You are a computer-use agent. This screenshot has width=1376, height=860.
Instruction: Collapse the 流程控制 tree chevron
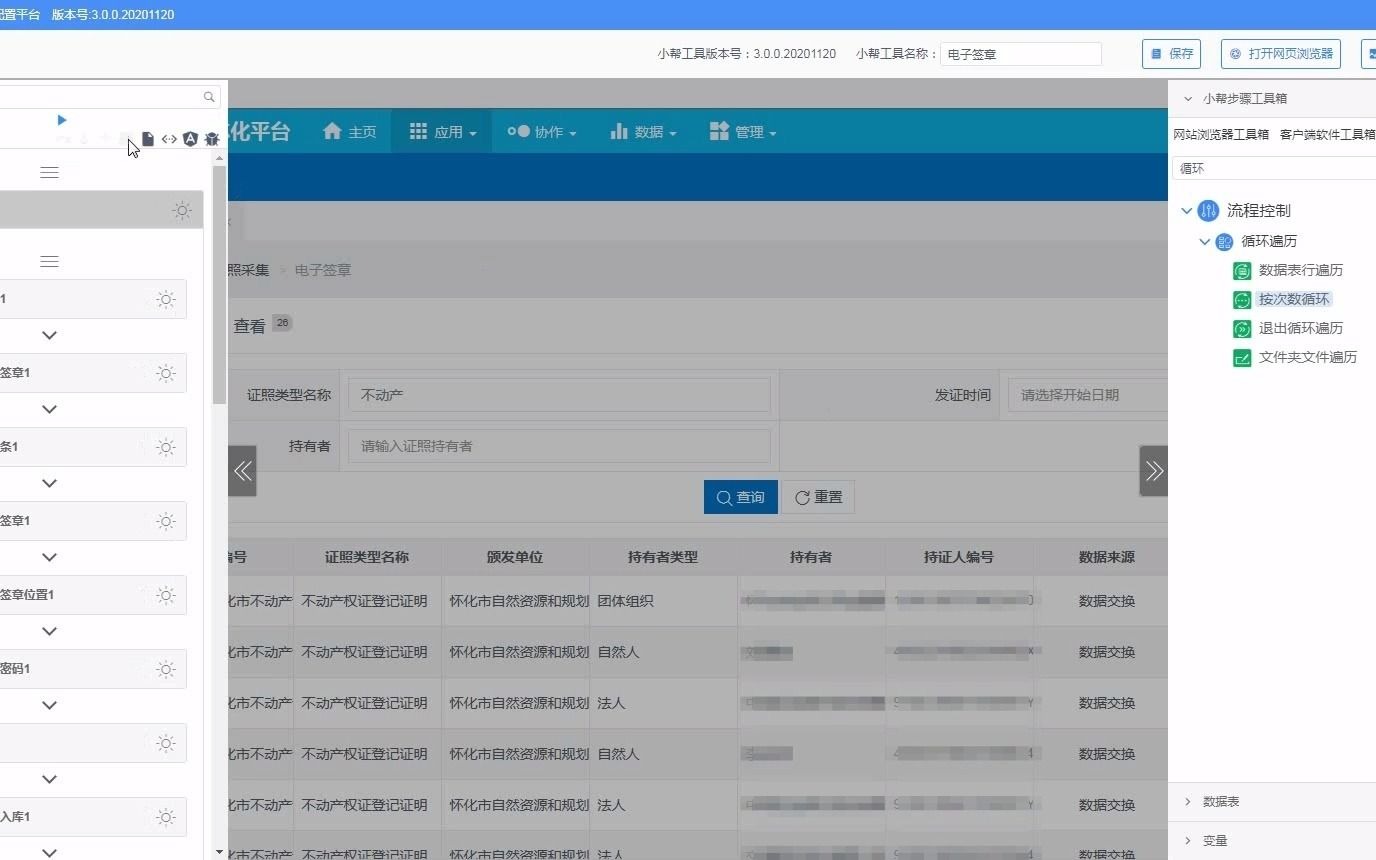pyautogui.click(x=1187, y=211)
